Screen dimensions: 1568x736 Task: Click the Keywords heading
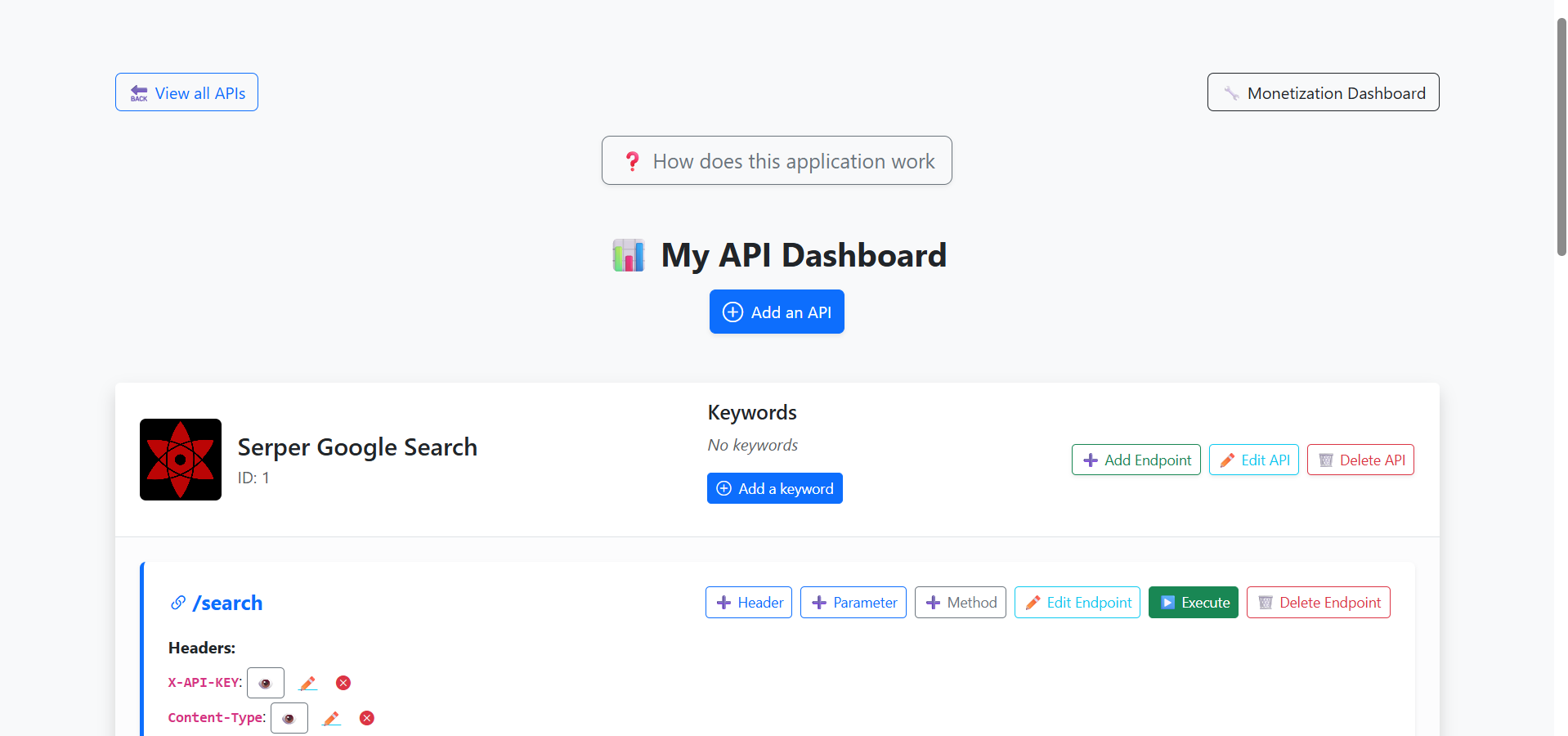click(752, 412)
